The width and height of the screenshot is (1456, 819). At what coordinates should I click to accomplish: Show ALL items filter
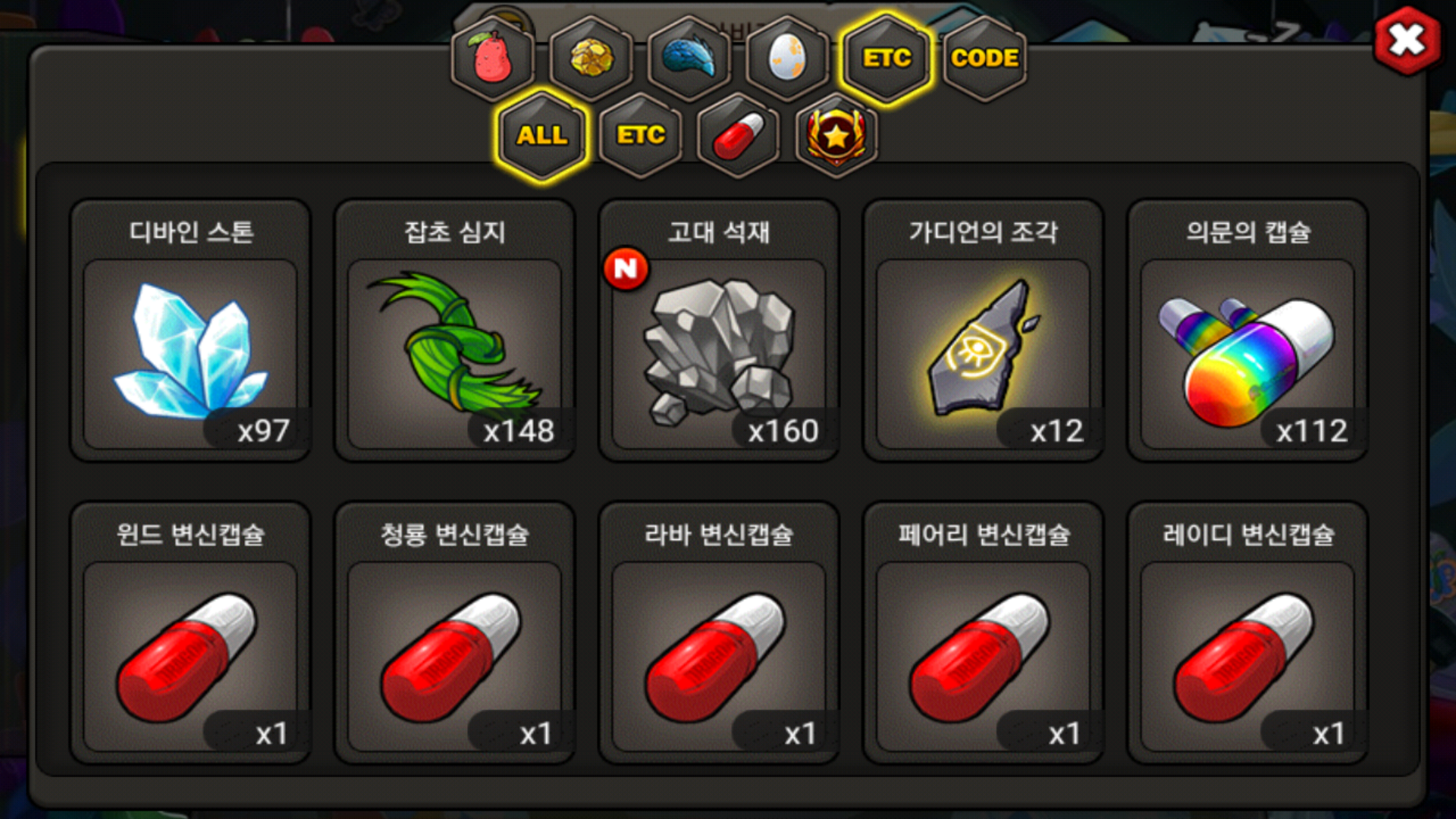pyautogui.click(x=542, y=136)
